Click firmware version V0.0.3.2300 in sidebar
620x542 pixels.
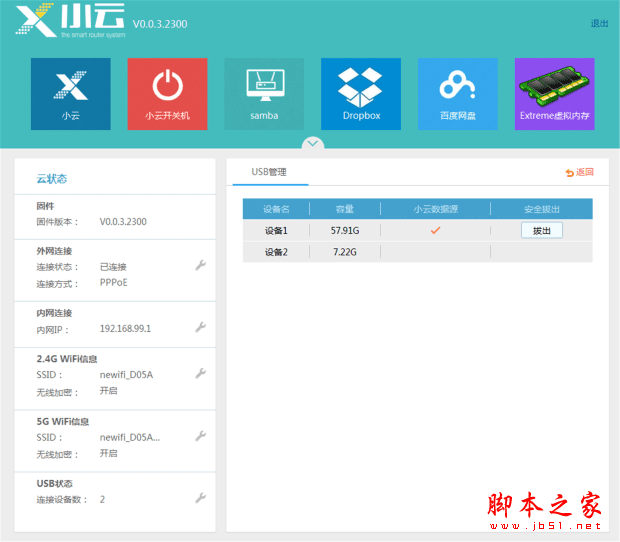pos(123,221)
